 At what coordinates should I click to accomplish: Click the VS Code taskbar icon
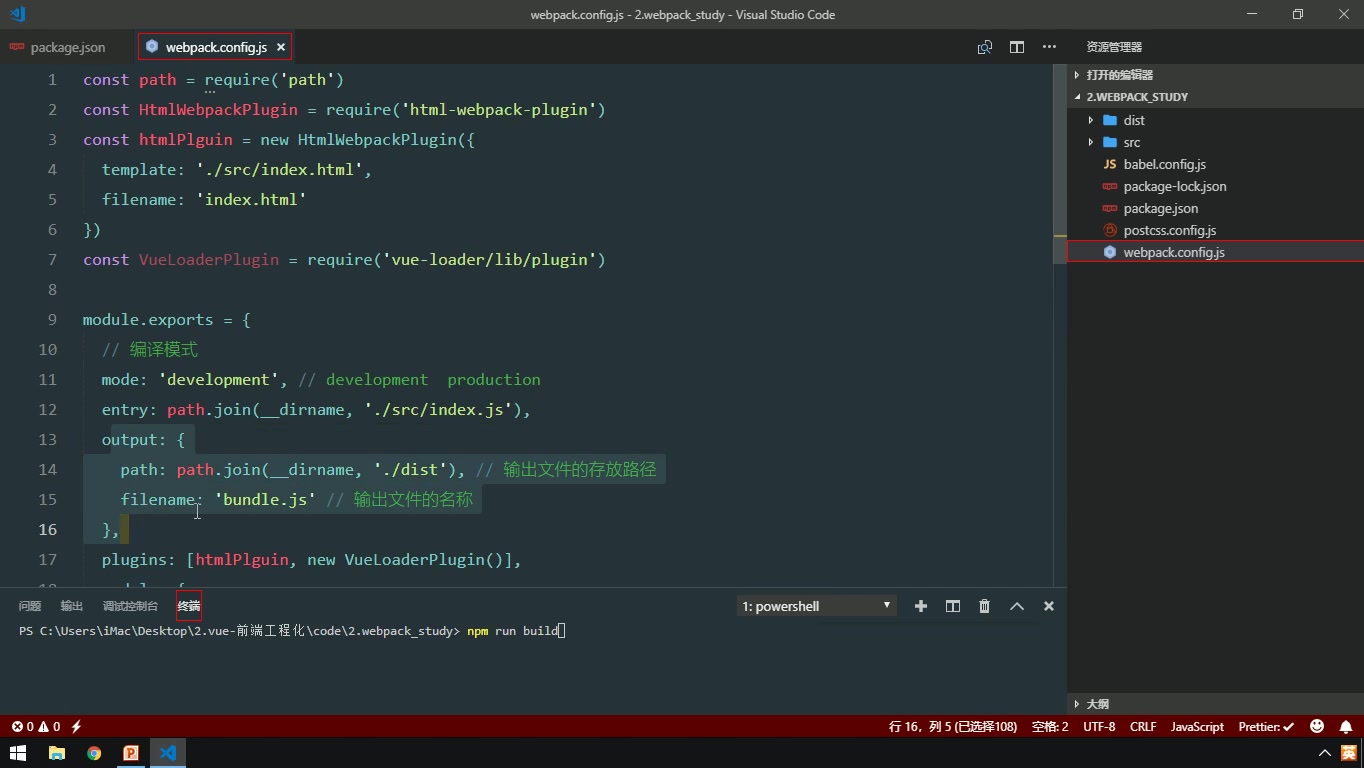coord(168,753)
